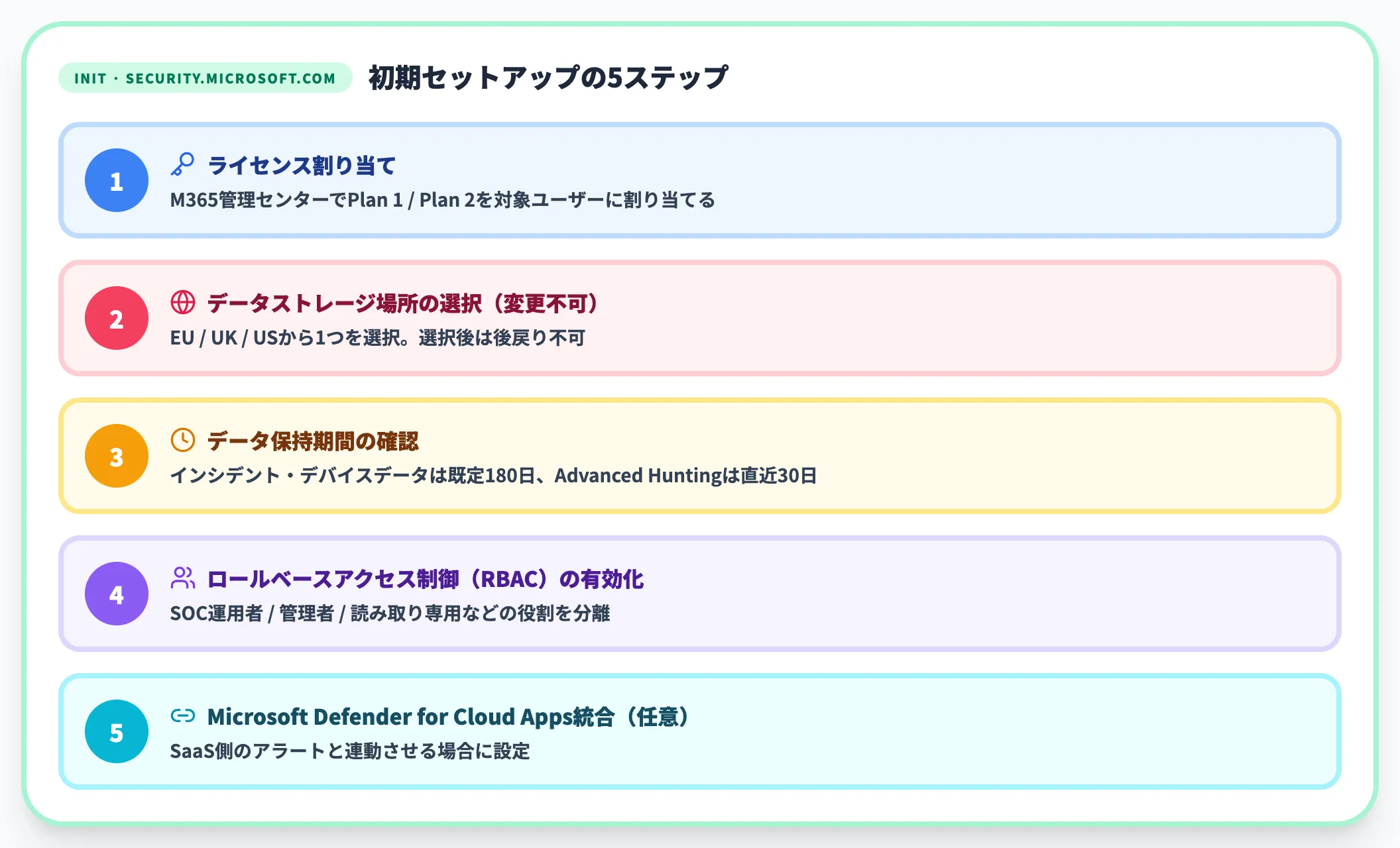Click the description mentioning Advanced Hunting
The image size is (1400, 848).
click(x=493, y=475)
